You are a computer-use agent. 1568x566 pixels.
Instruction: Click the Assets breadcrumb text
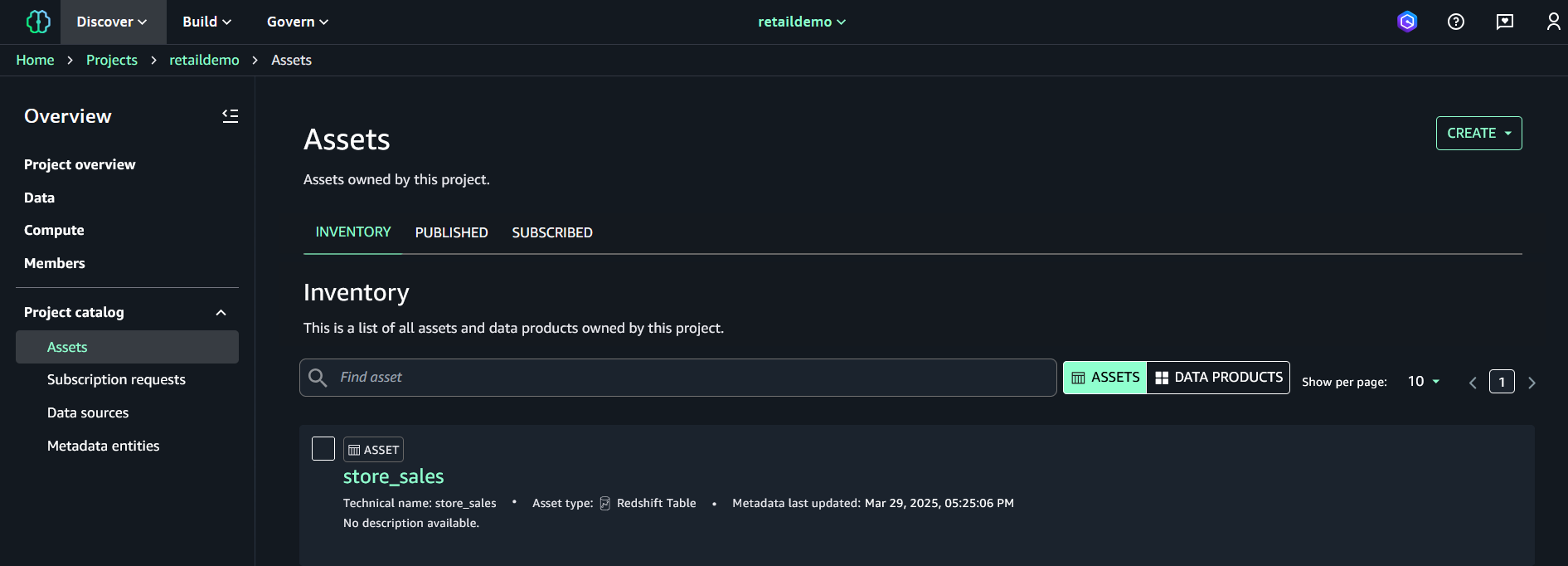click(x=292, y=60)
